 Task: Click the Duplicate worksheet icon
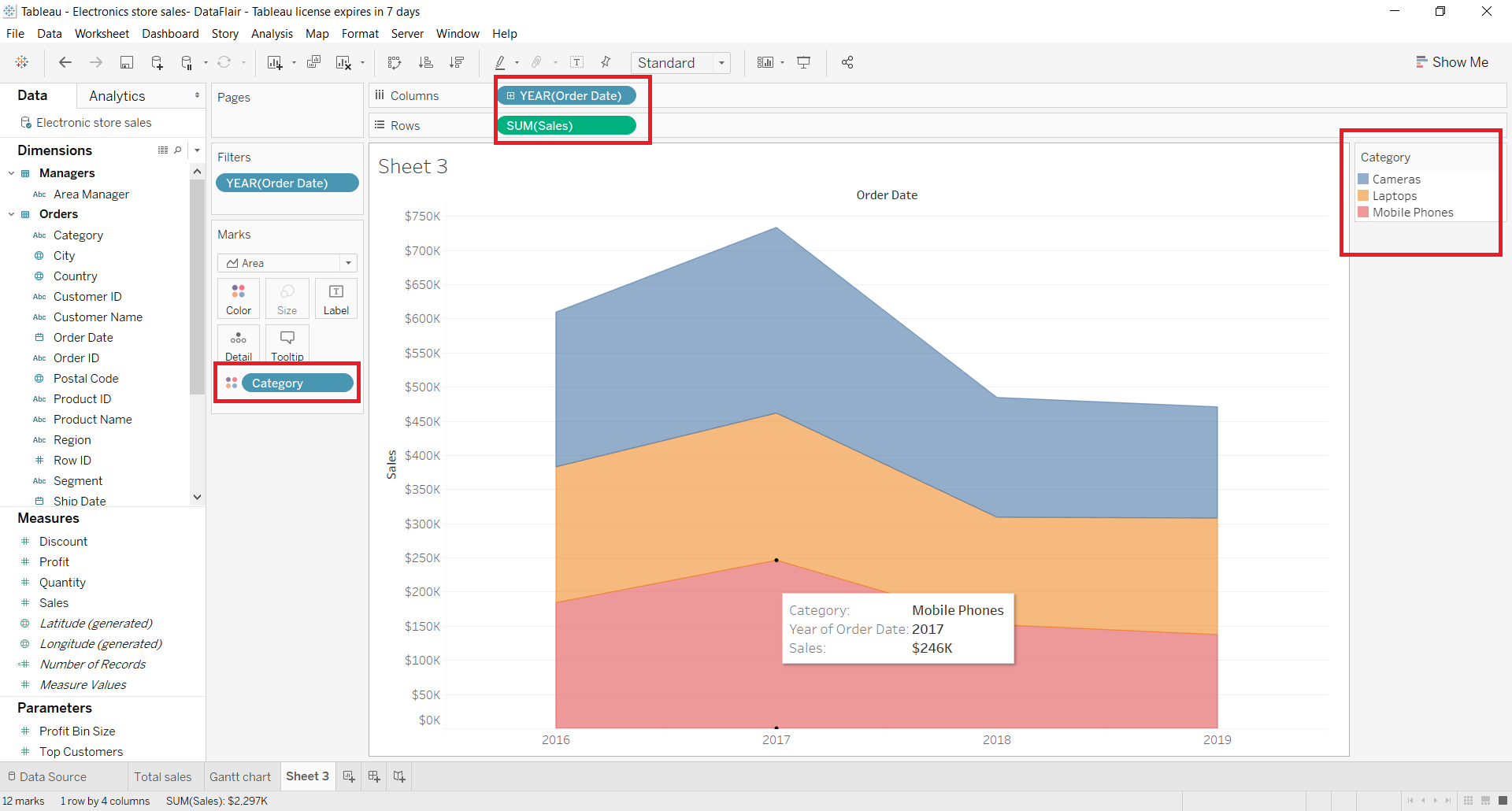pyautogui.click(x=313, y=63)
